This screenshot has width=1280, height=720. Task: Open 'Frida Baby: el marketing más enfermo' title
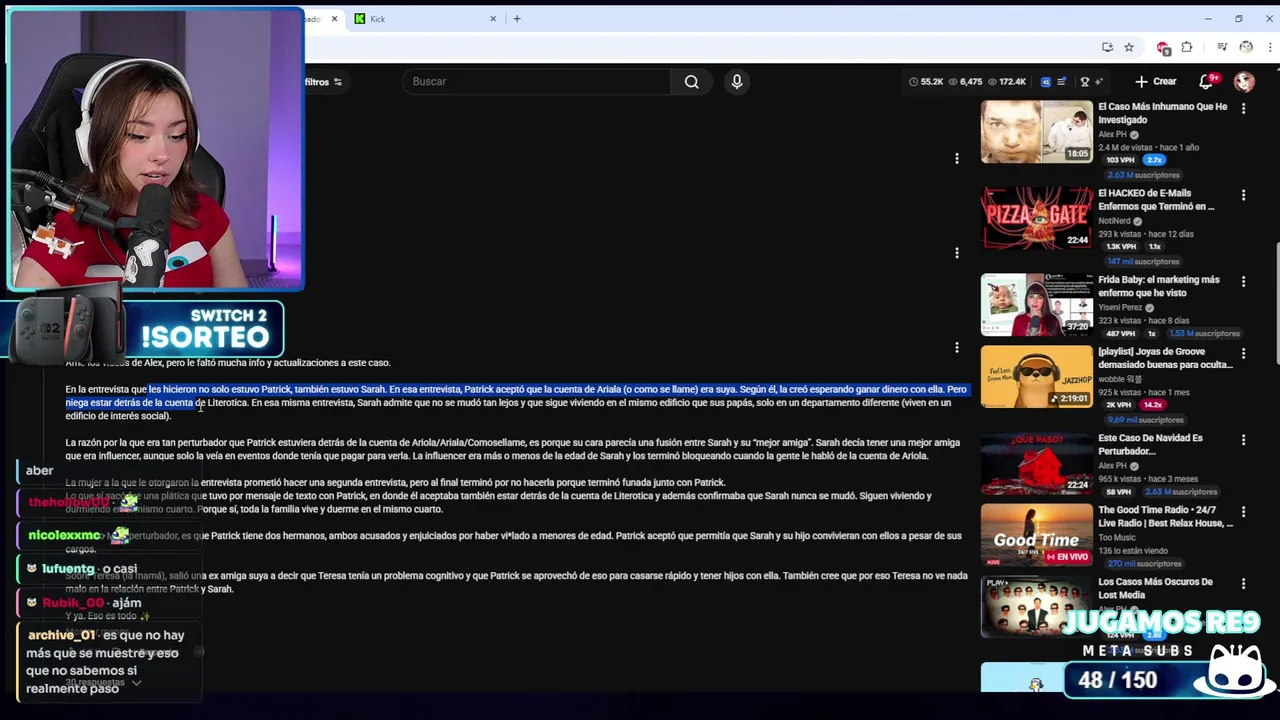[x=1158, y=286]
